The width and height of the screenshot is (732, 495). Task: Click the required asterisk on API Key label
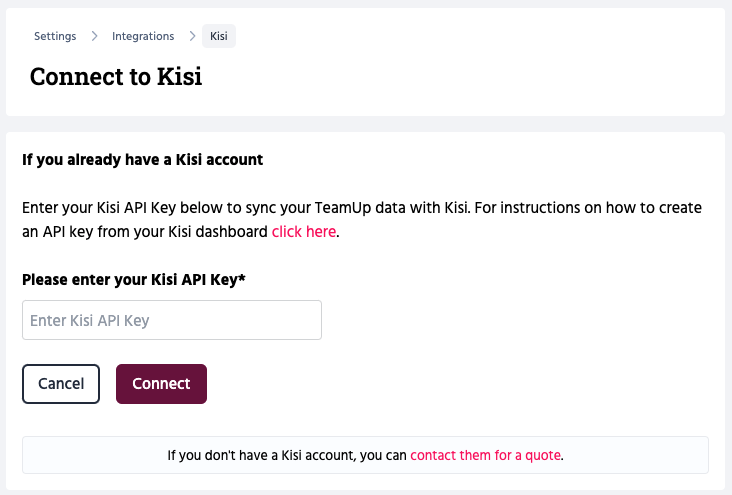click(242, 279)
